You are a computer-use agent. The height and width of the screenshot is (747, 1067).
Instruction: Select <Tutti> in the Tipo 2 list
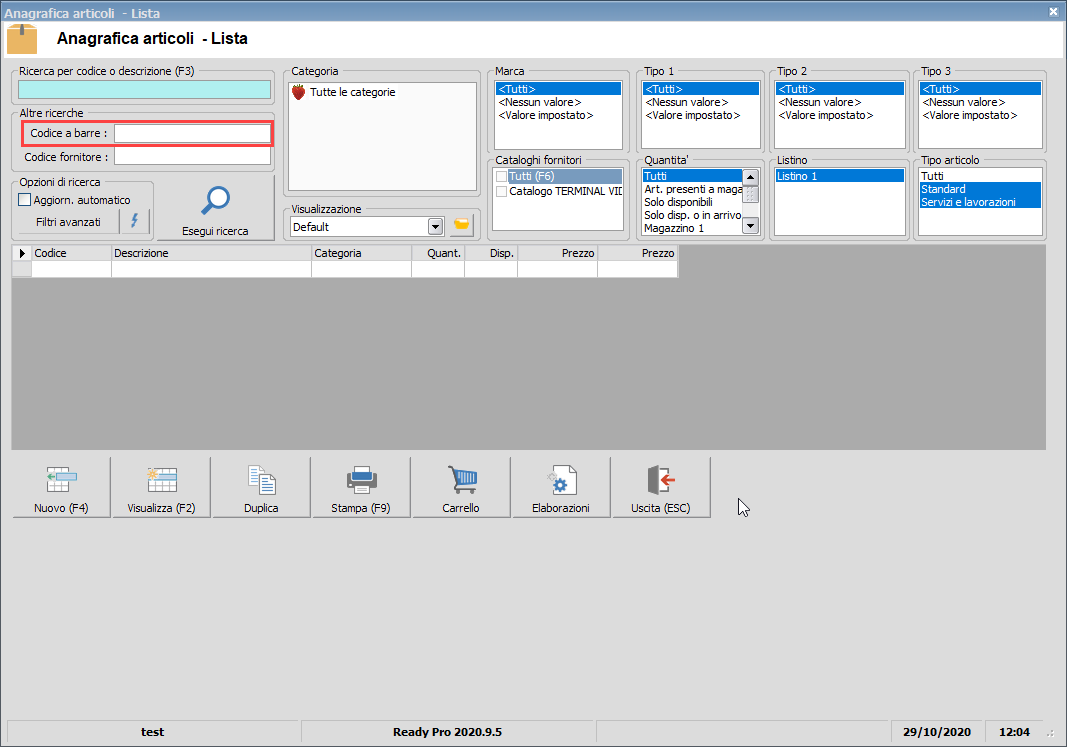point(840,89)
